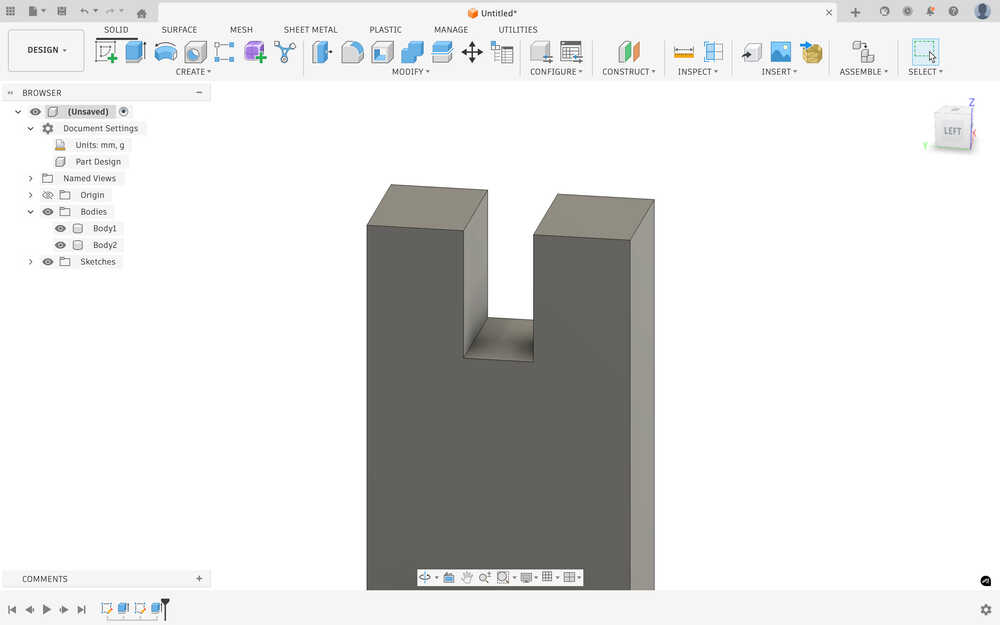Image resolution: width=1000 pixels, height=625 pixels.
Task: Open the MODIFY dropdown menu
Action: (411, 72)
